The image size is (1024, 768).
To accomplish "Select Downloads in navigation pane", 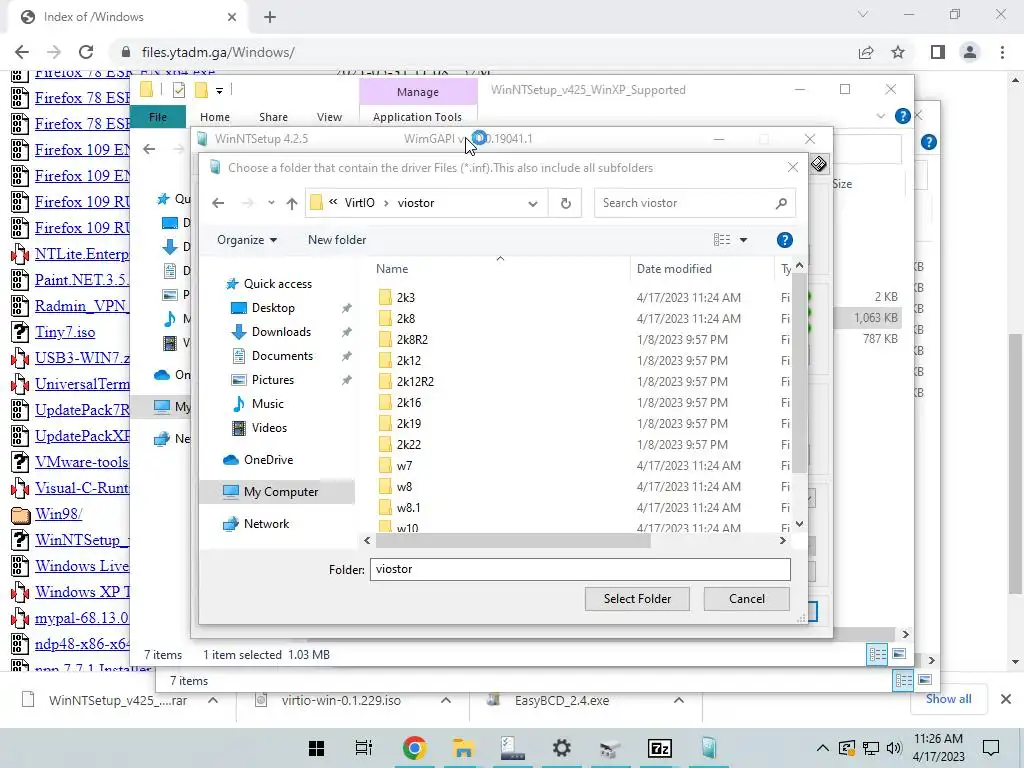I will [x=281, y=332].
